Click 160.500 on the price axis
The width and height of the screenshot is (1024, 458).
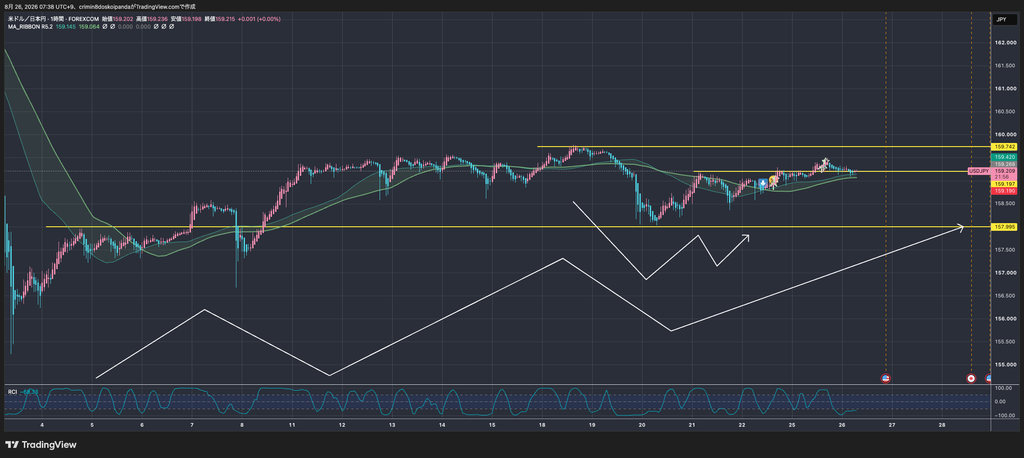click(x=1004, y=111)
